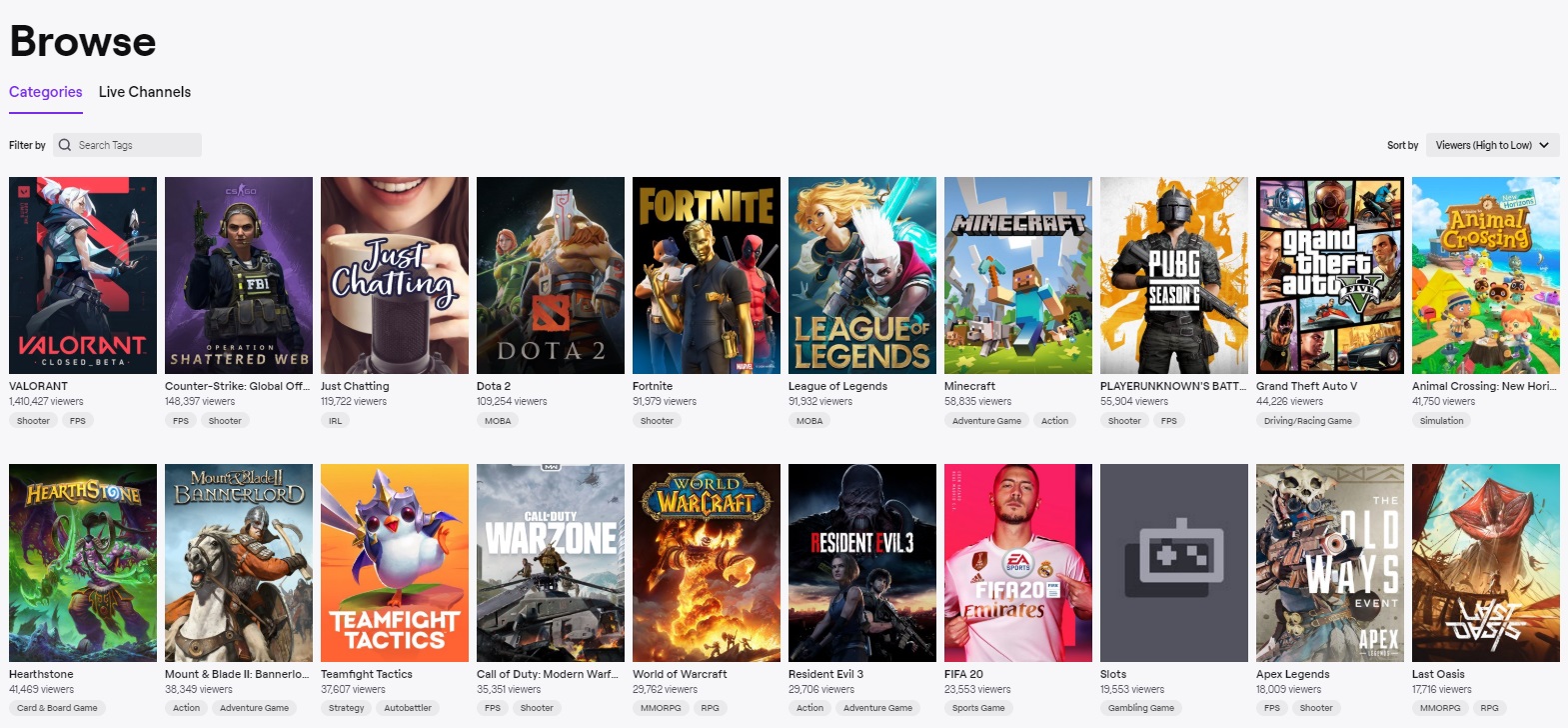Screen dimensions: 1568x728
Task: Select the Shooter tag under Apex Legends
Action: pyautogui.click(x=1316, y=708)
